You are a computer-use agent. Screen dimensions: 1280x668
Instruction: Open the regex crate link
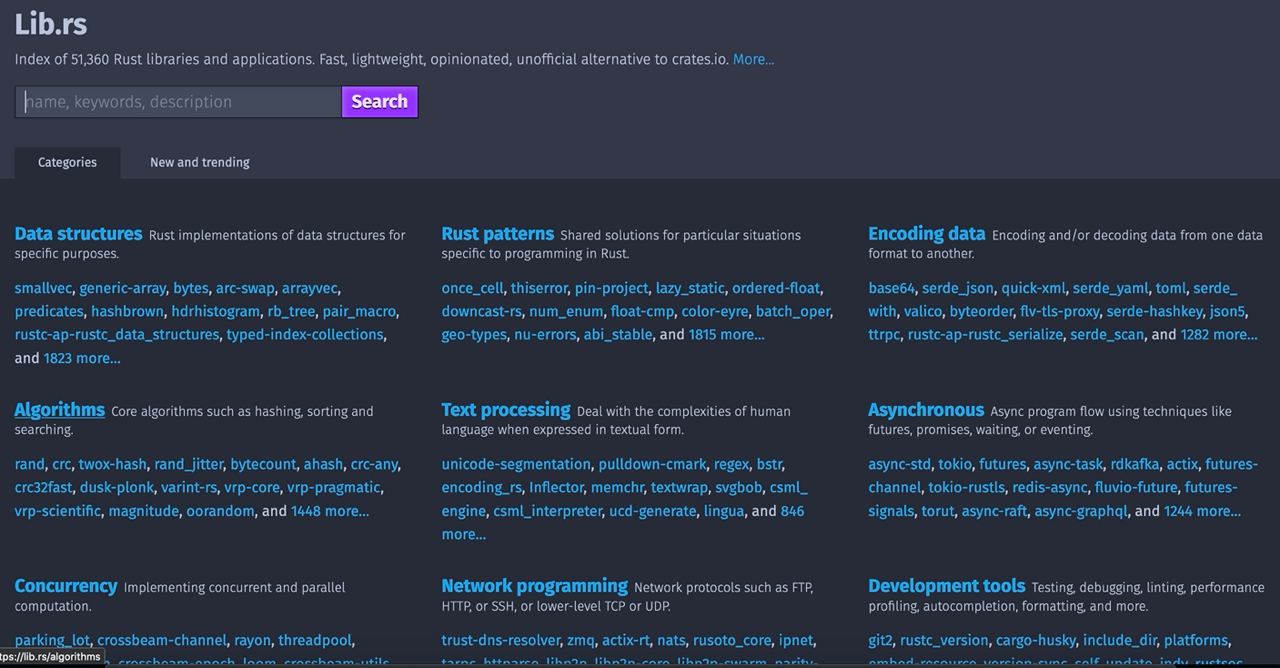731,464
